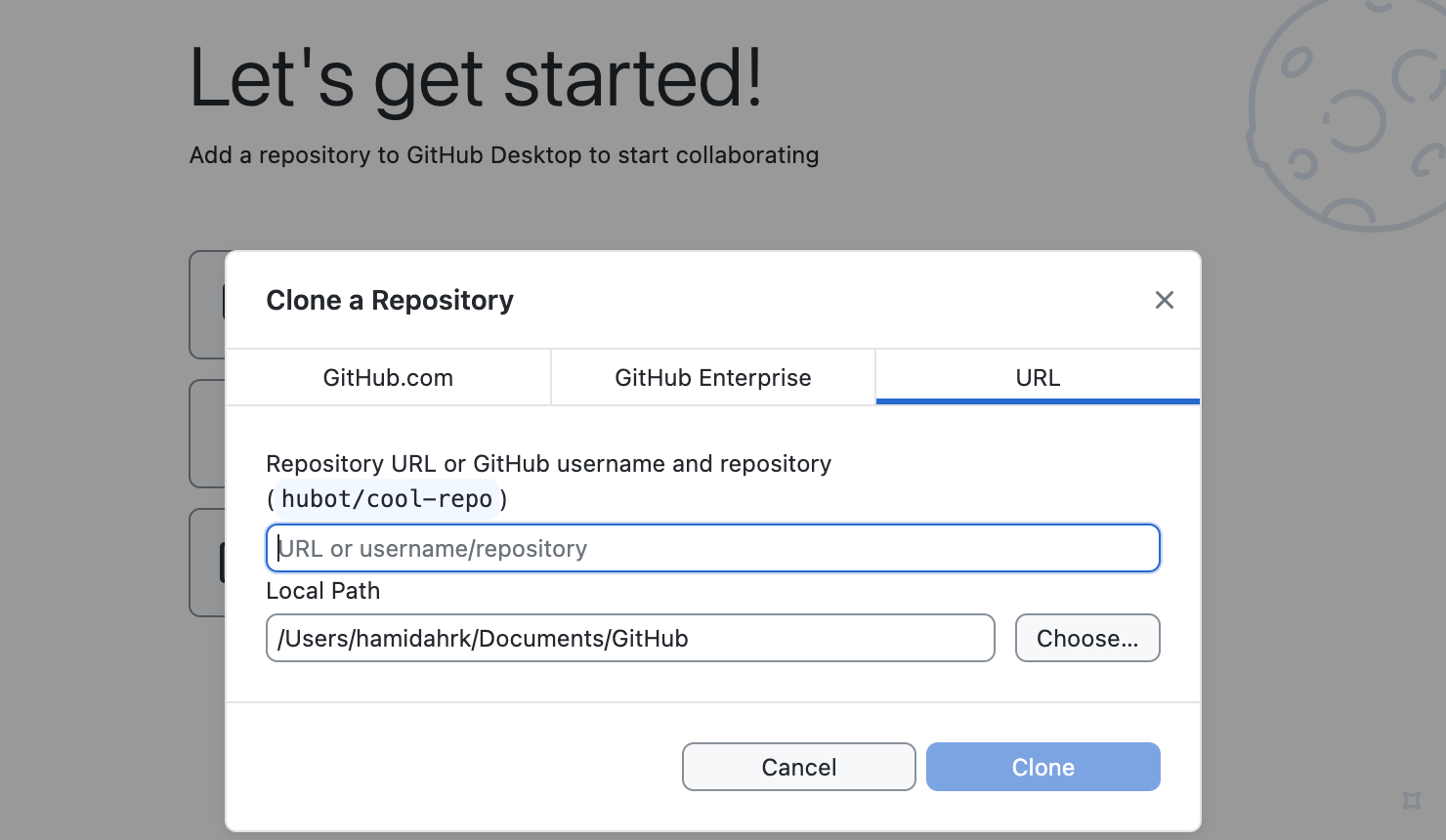The width and height of the screenshot is (1446, 840).
Task: Click the Local Path label
Action: 322,590
